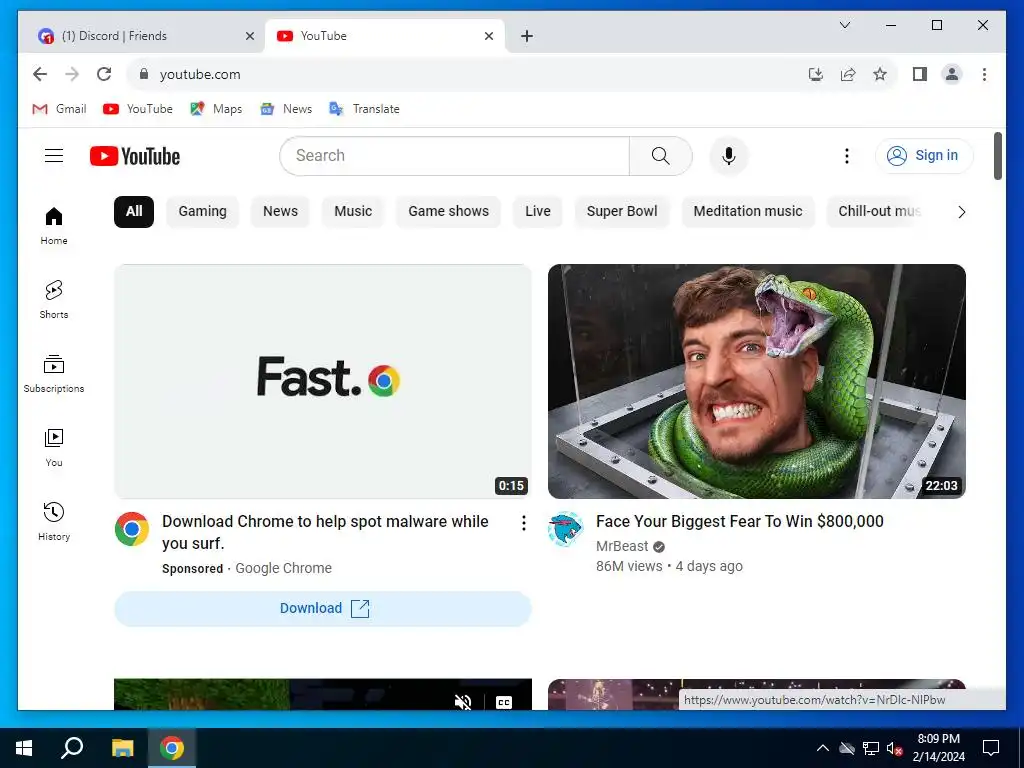Open the Windows Start menu

pos(24,748)
